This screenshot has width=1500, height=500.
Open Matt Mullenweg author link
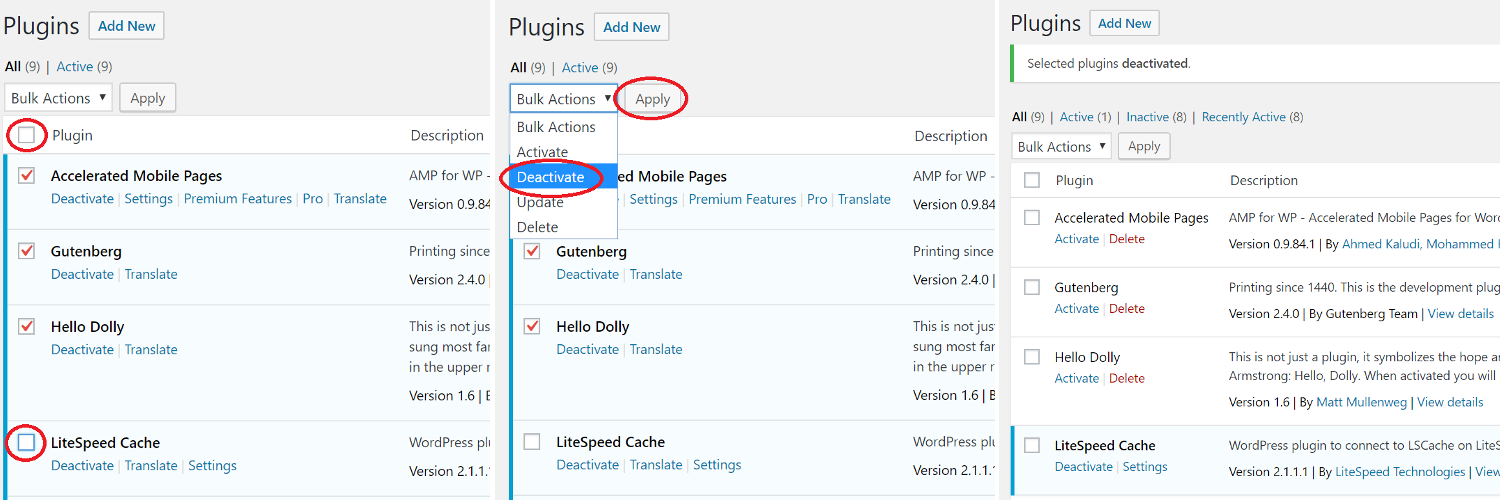[1362, 402]
